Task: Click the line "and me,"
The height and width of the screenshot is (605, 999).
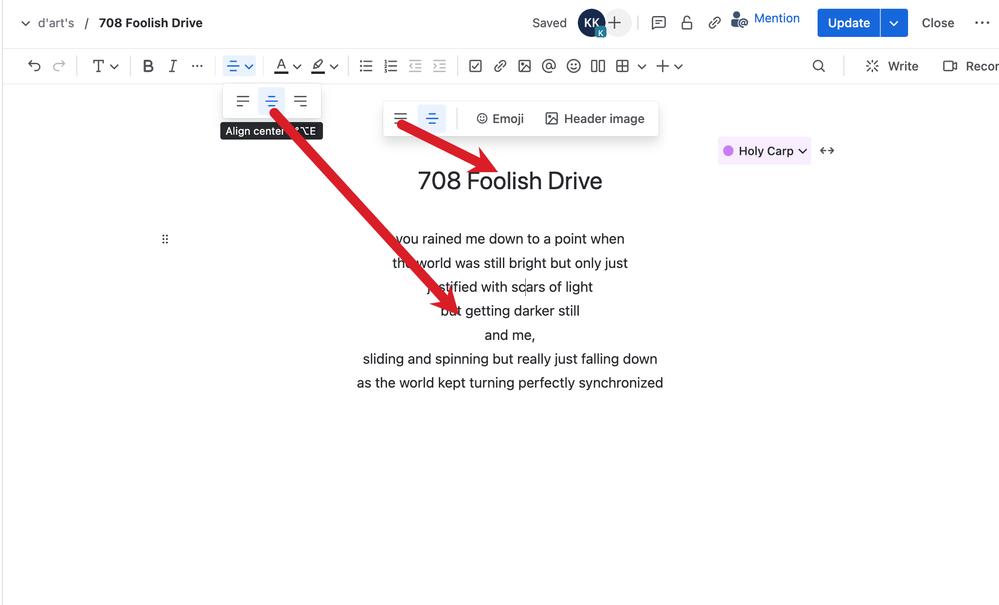Action: tap(510, 335)
